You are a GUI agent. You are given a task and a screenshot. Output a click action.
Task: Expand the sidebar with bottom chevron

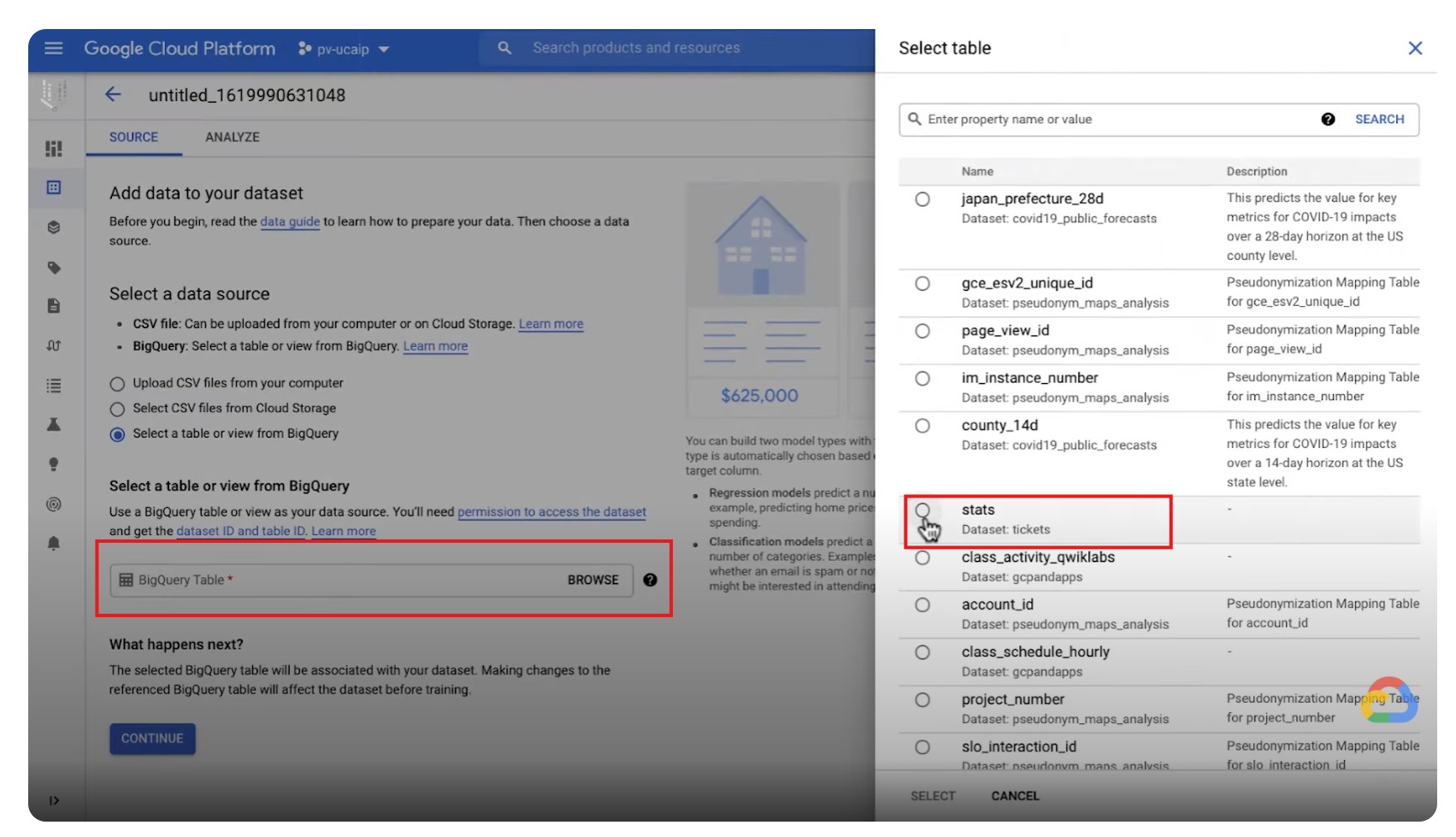tap(54, 801)
